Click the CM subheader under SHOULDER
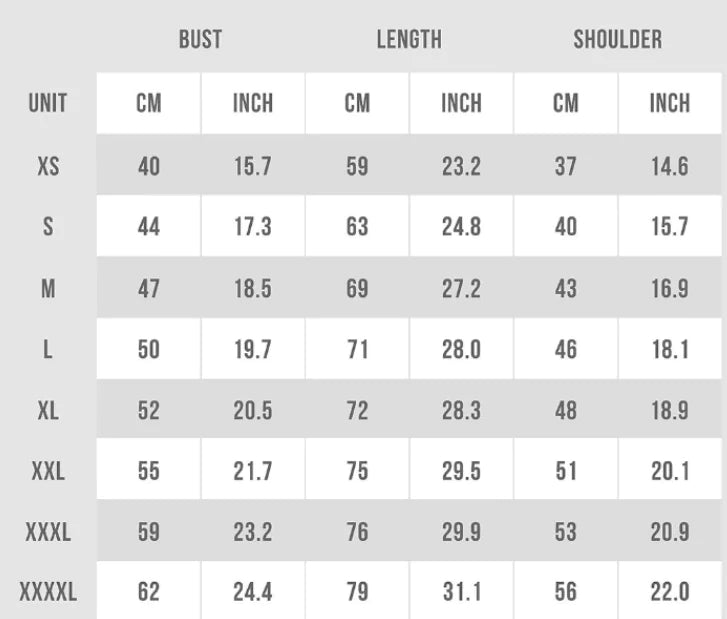727x619 pixels. (x=565, y=103)
